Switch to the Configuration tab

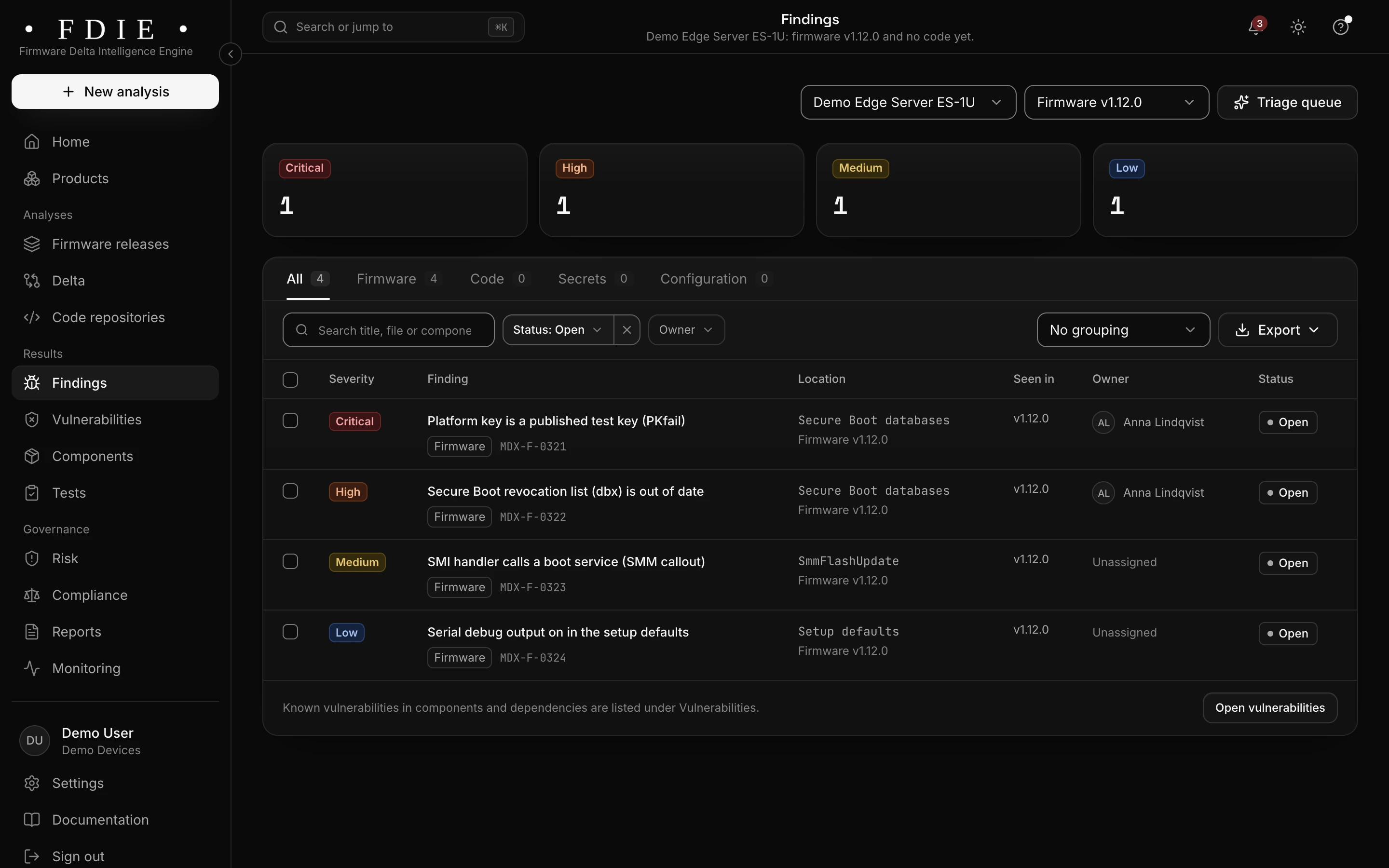point(716,279)
